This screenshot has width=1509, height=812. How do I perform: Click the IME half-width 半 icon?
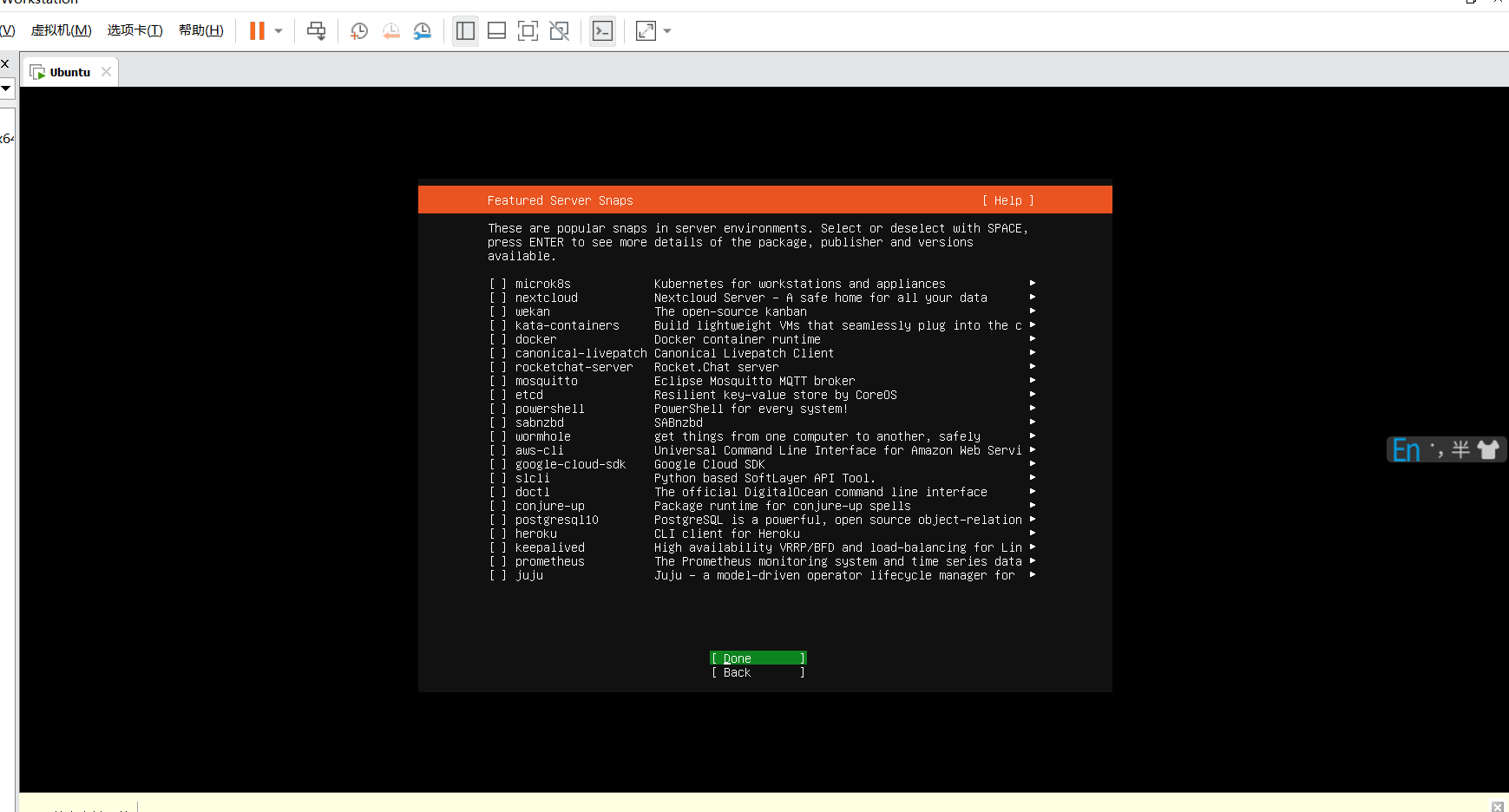pyautogui.click(x=1460, y=449)
